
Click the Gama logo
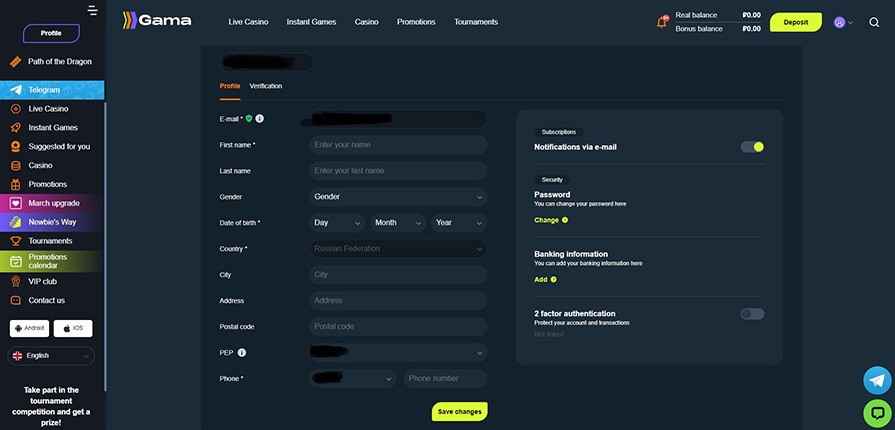(x=156, y=21)
